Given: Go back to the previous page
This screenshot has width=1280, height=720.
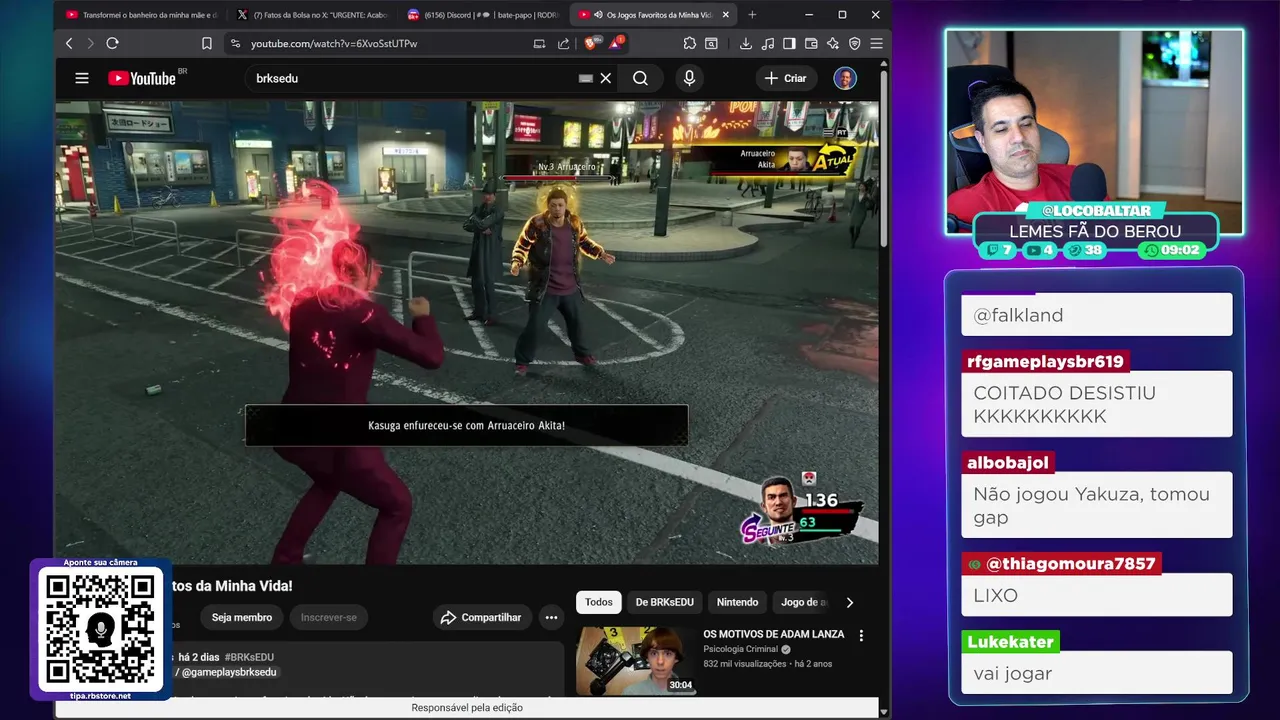Looking at the screenshot, I should (69, 43).
